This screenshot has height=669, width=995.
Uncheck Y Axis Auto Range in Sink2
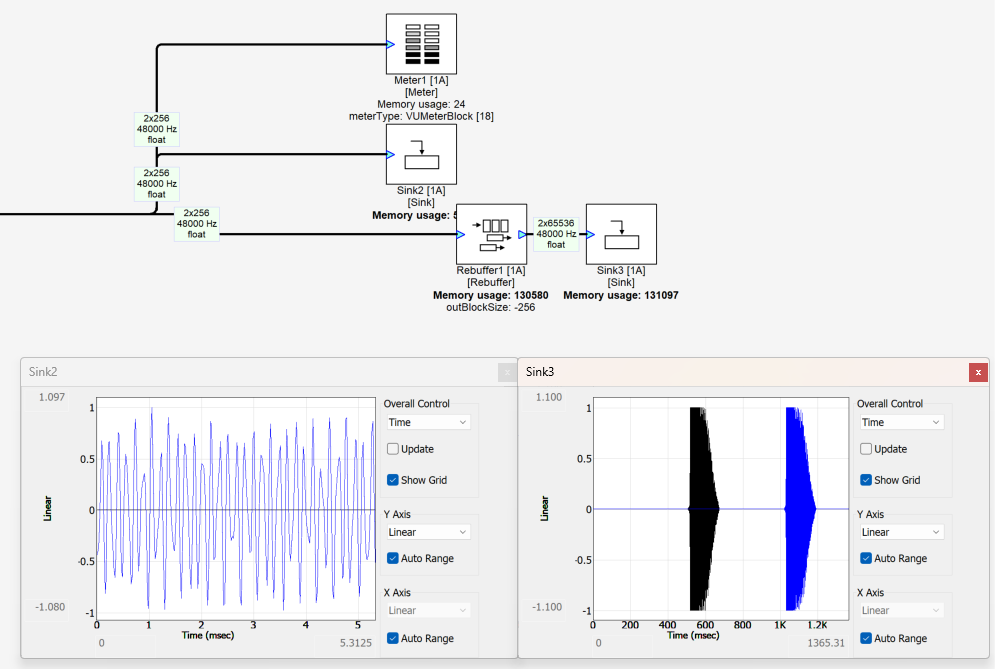[x=393, y=558]
